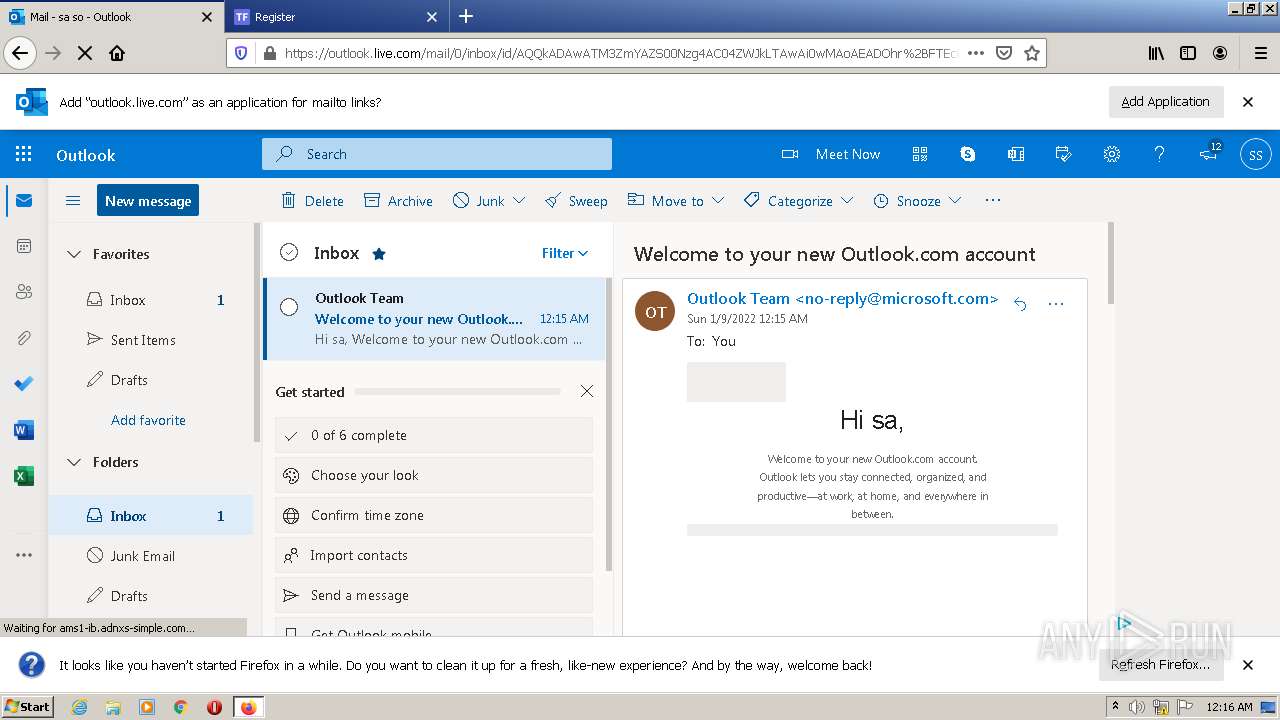Click the sender no-reply@microsoft.com link
1280x720 pixels.
[842, 298]
